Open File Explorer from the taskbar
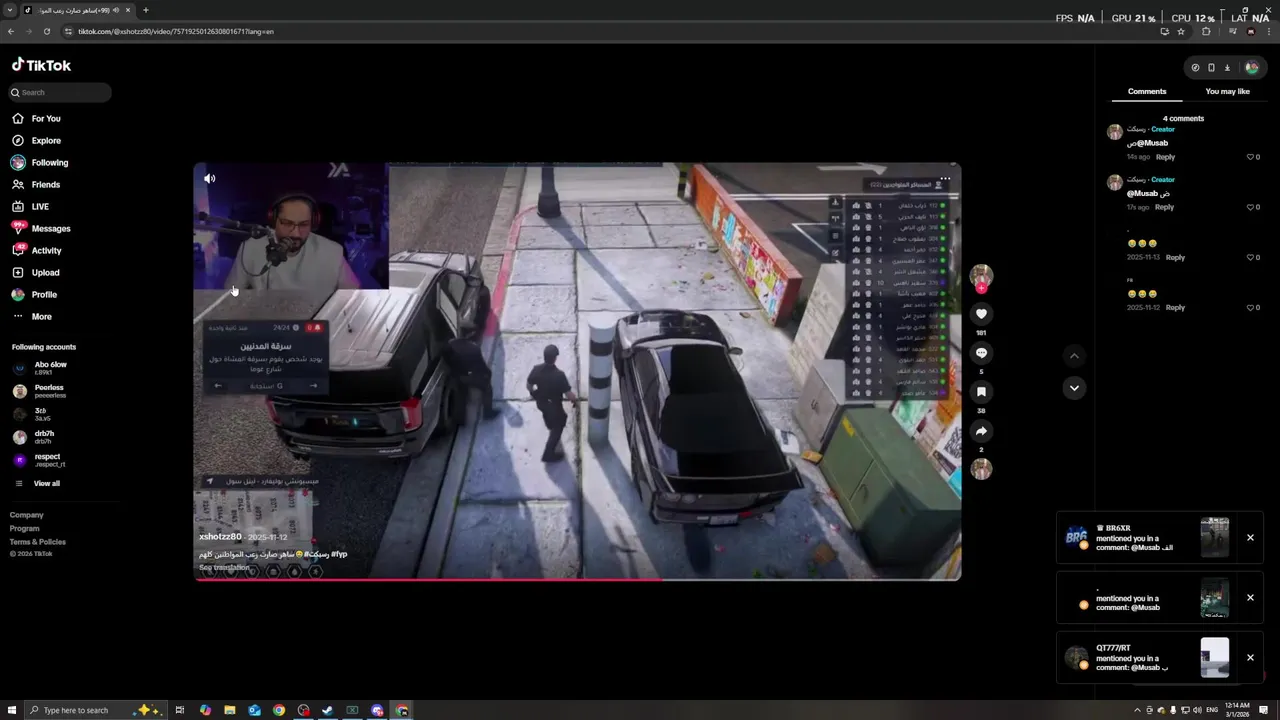 click(230, 710)
